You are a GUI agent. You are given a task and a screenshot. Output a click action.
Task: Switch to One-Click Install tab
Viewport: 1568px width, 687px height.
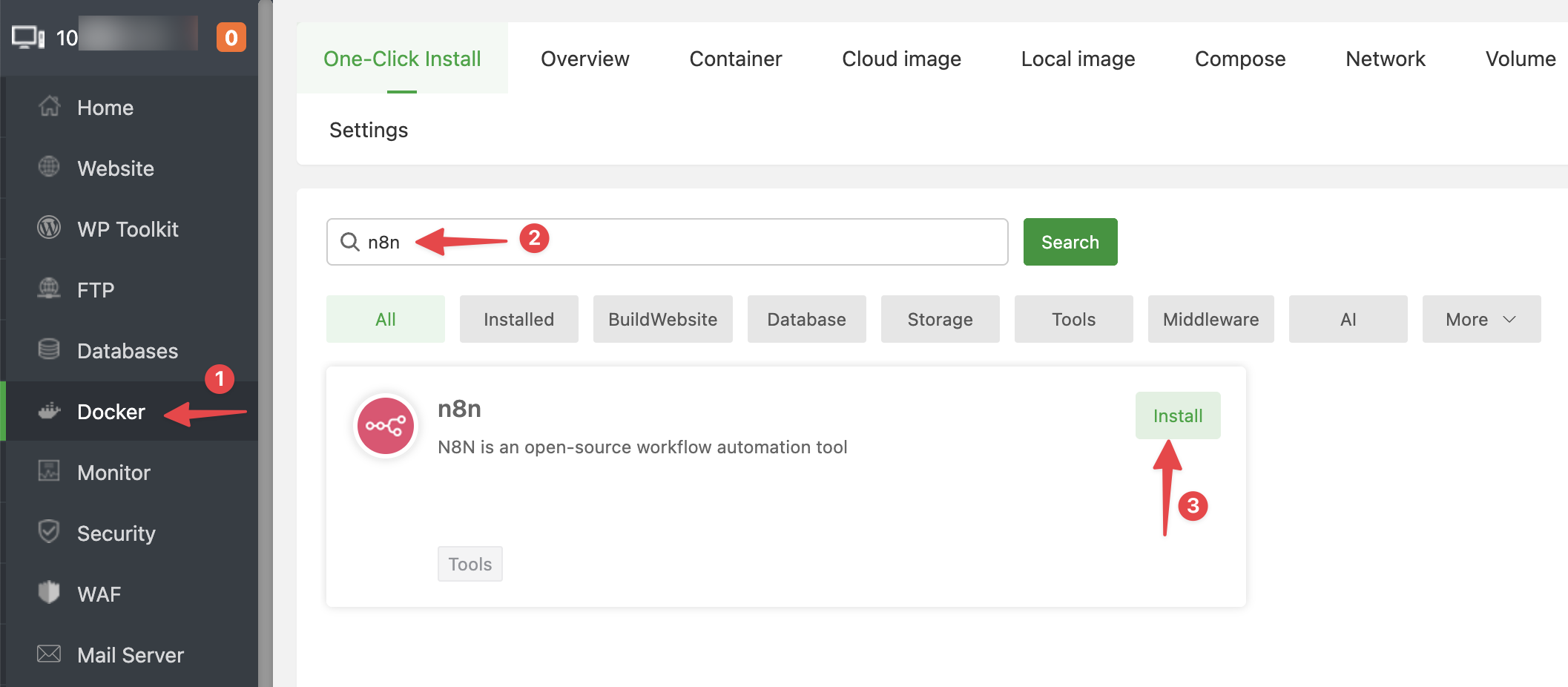(402, 59)
